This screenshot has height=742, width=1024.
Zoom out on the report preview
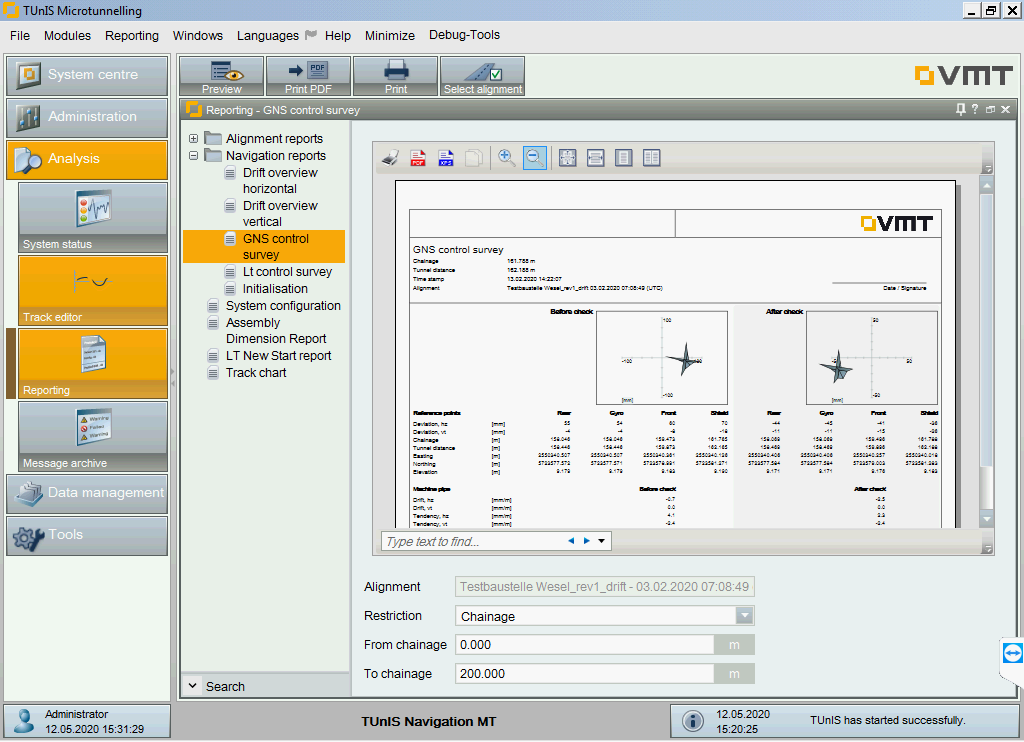pos(534,158)
